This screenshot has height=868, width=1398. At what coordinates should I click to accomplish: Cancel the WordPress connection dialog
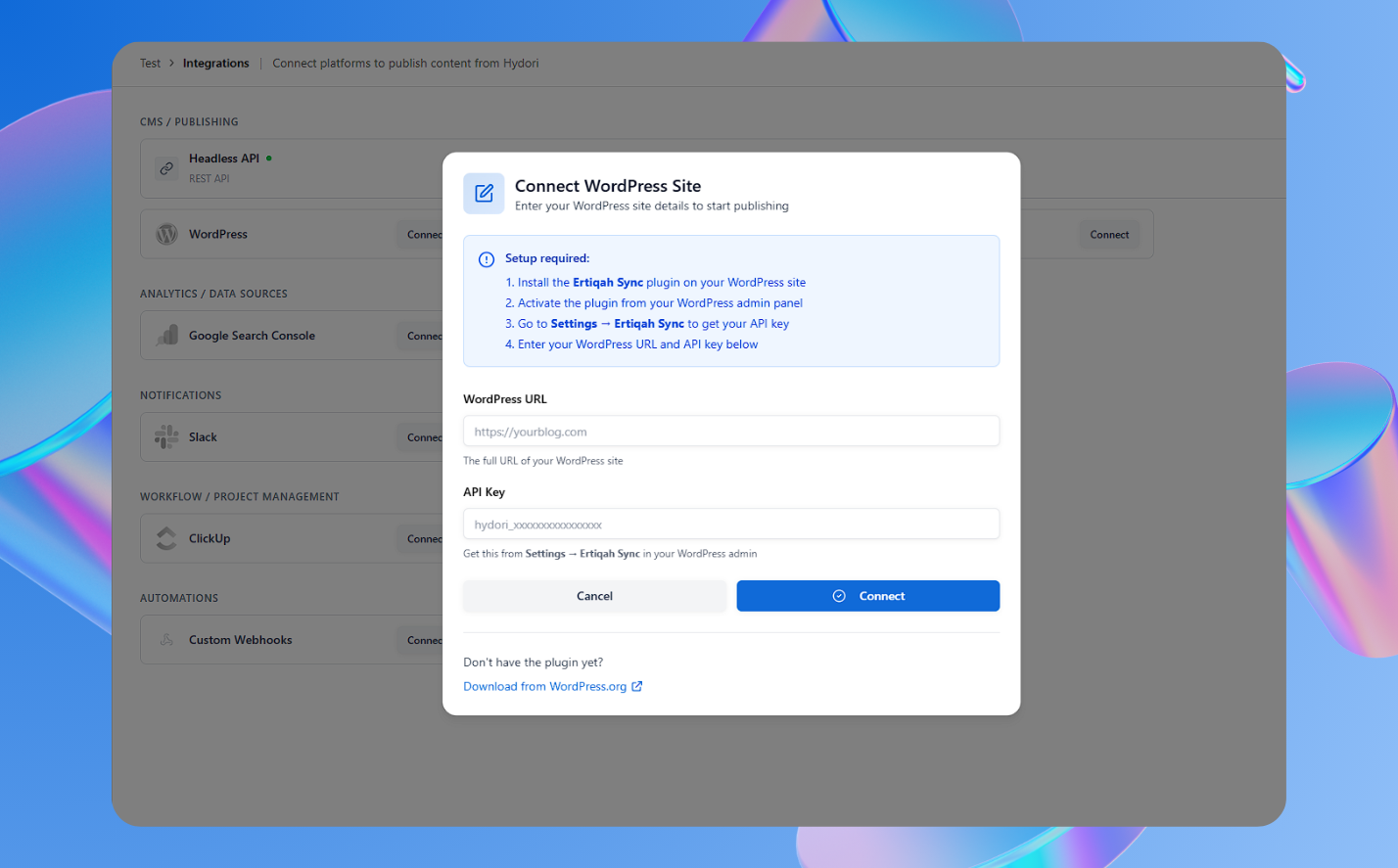[x=594, y=596]
